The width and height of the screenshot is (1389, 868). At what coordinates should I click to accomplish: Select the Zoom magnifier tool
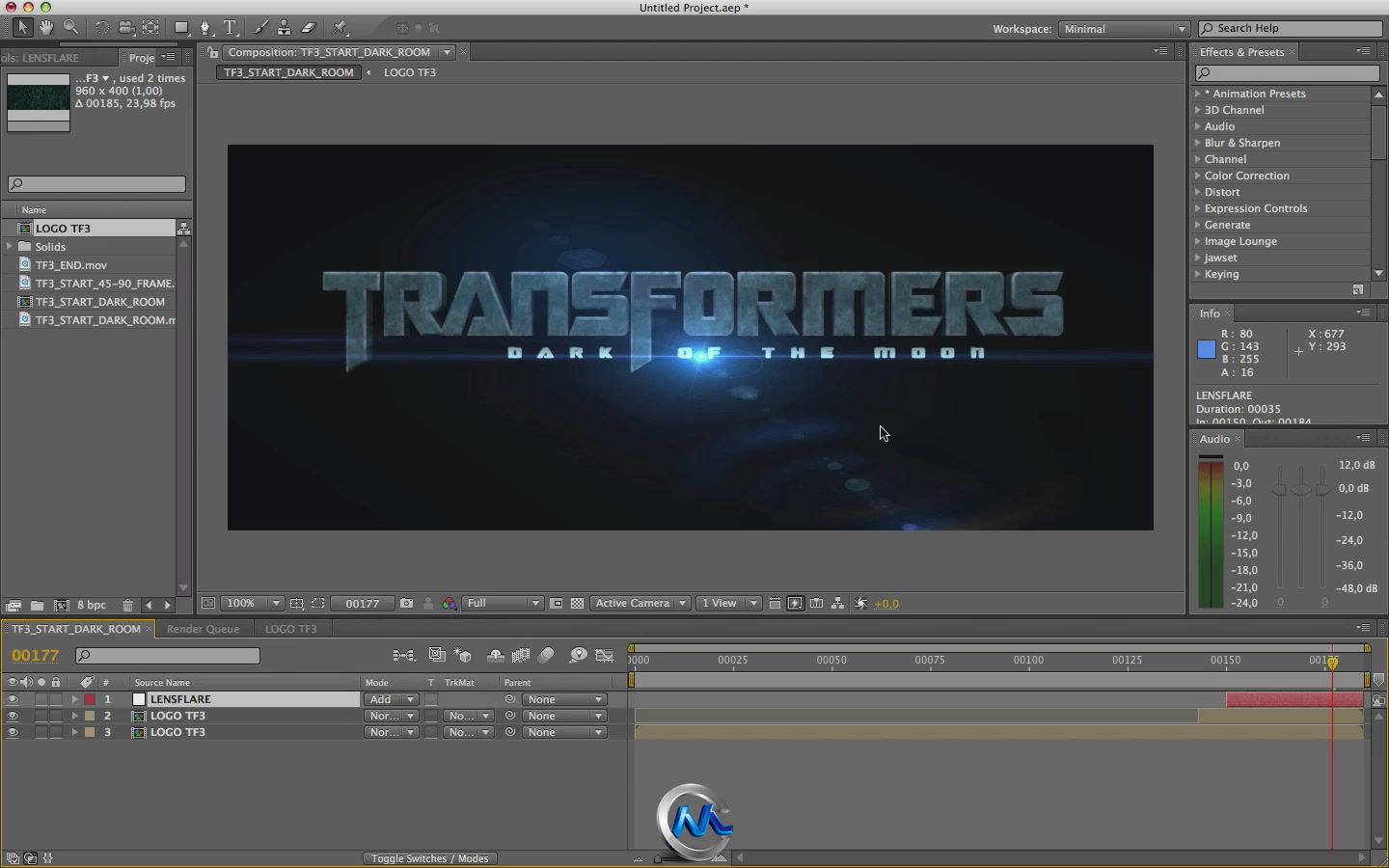click(70, 28)
